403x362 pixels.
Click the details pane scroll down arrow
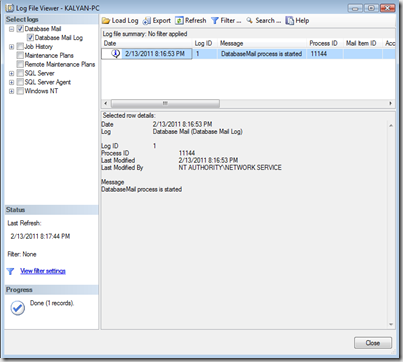coord(391,324)
